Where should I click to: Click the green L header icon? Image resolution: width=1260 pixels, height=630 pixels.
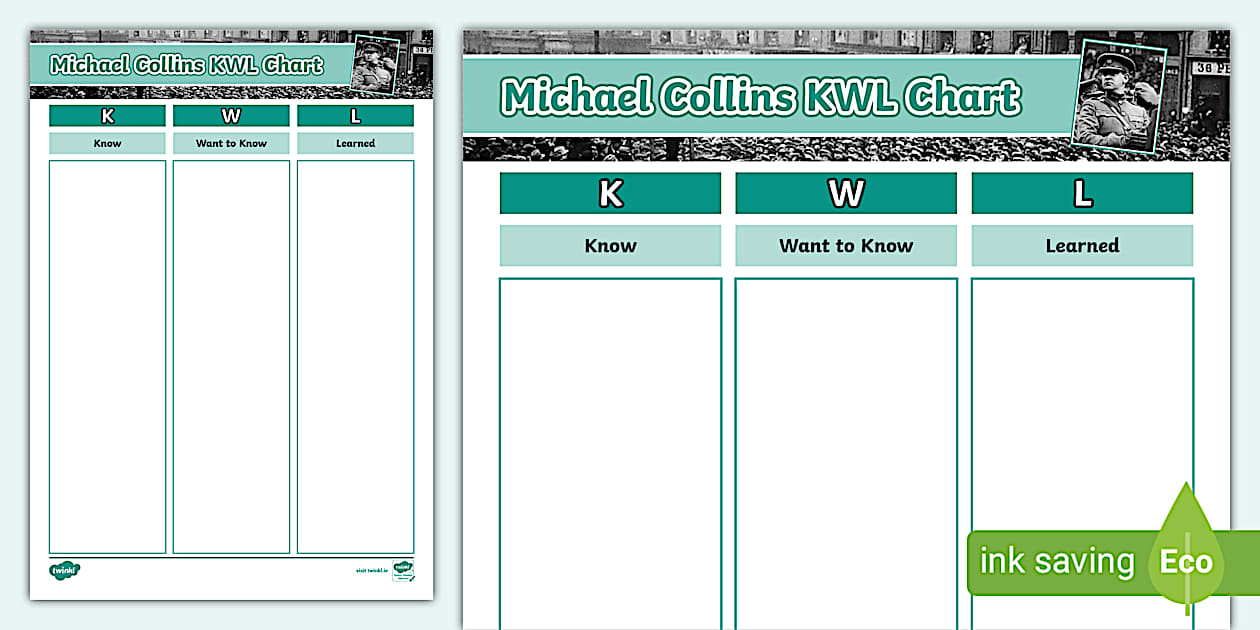click(1082, 193)
